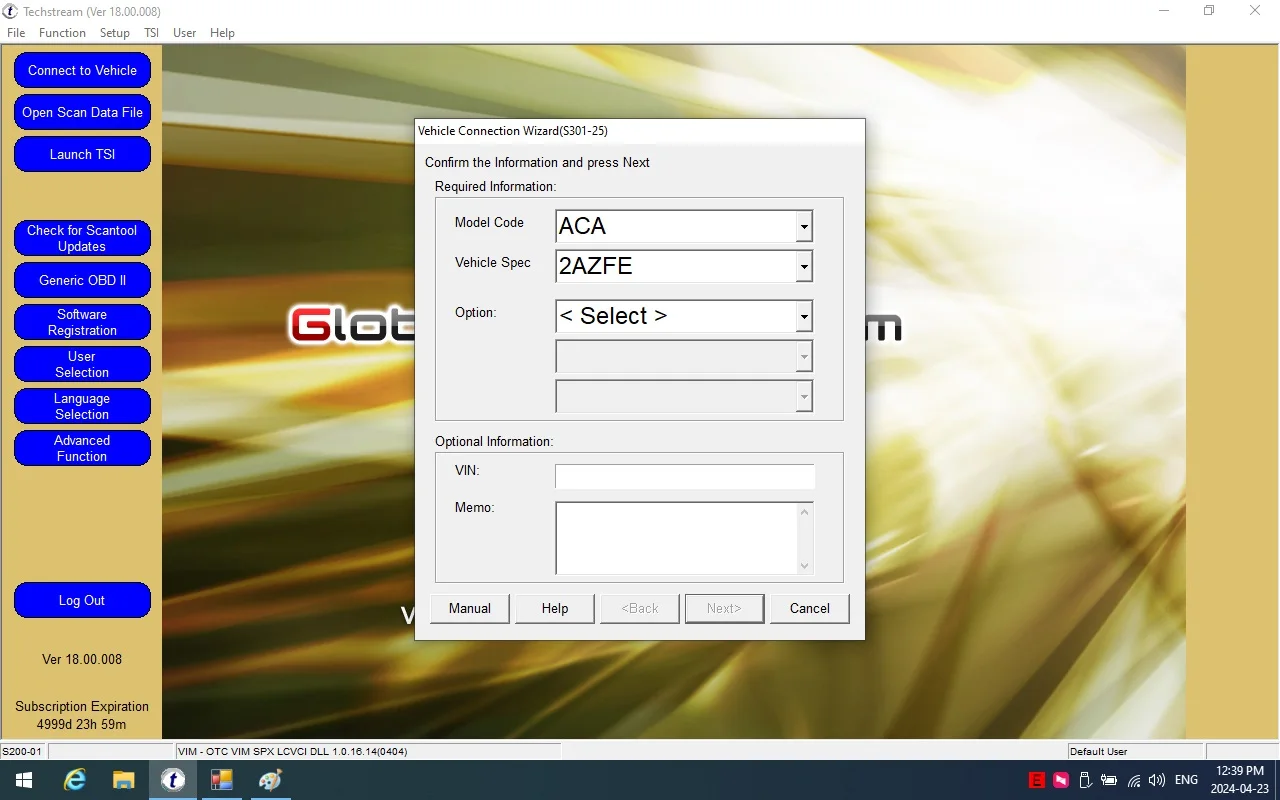Viewport: 1280px width, 800px height.
Task: Expand the Model Code dropdown
Action: click(x=804, y=226)
